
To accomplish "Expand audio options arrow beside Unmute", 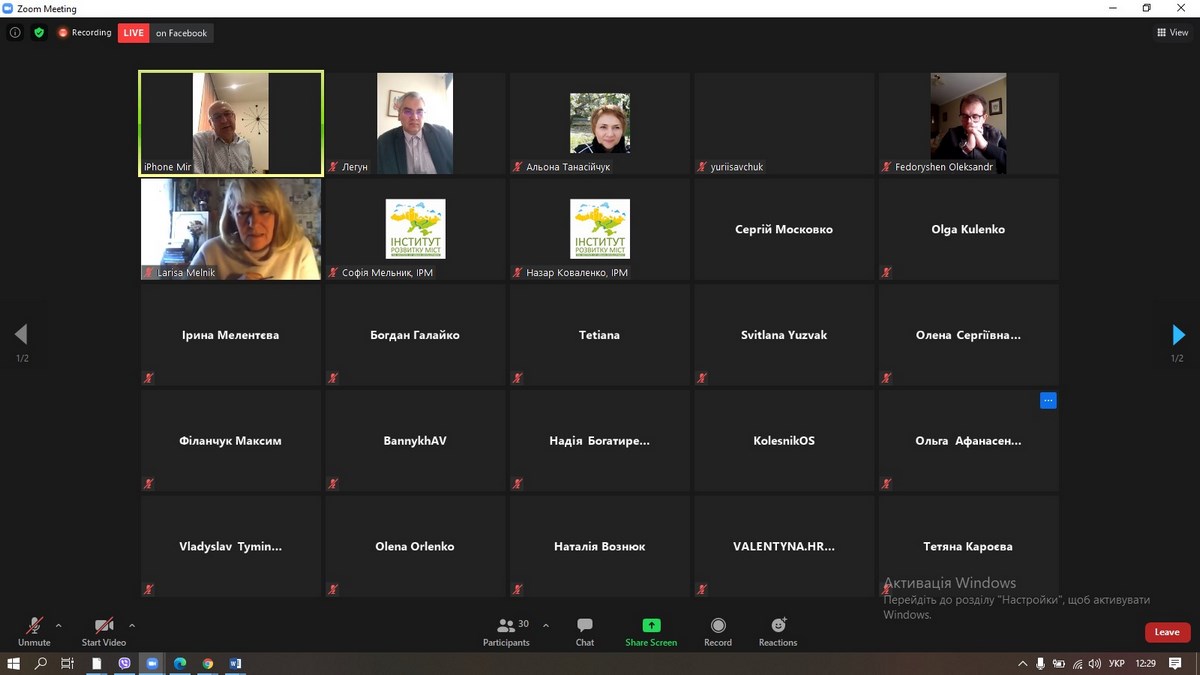I will coord(58,626).
